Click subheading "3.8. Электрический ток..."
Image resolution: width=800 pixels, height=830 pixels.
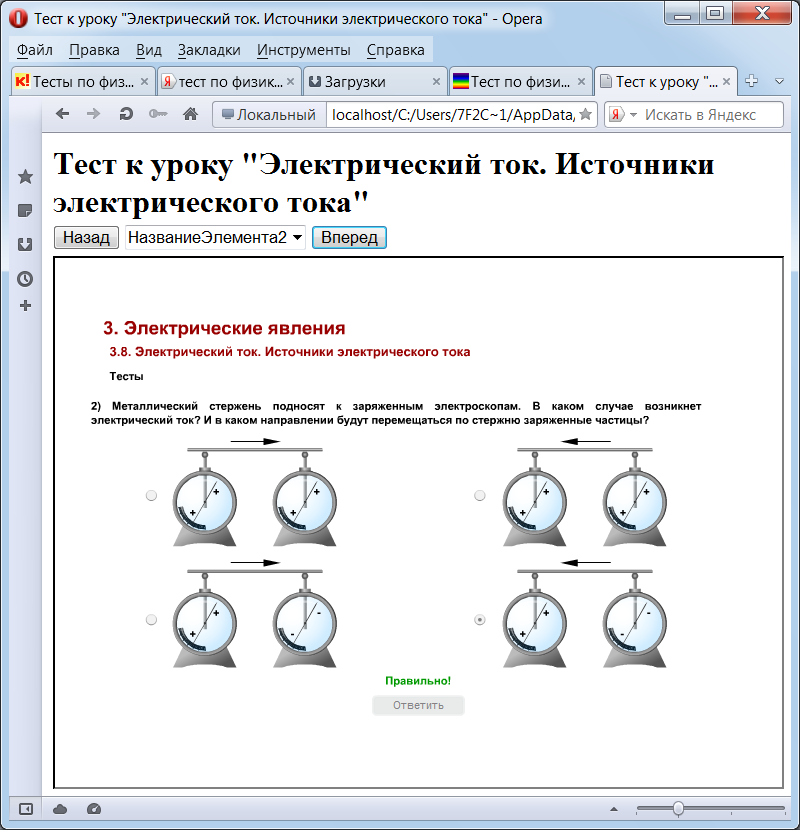(x=290, y=352)
